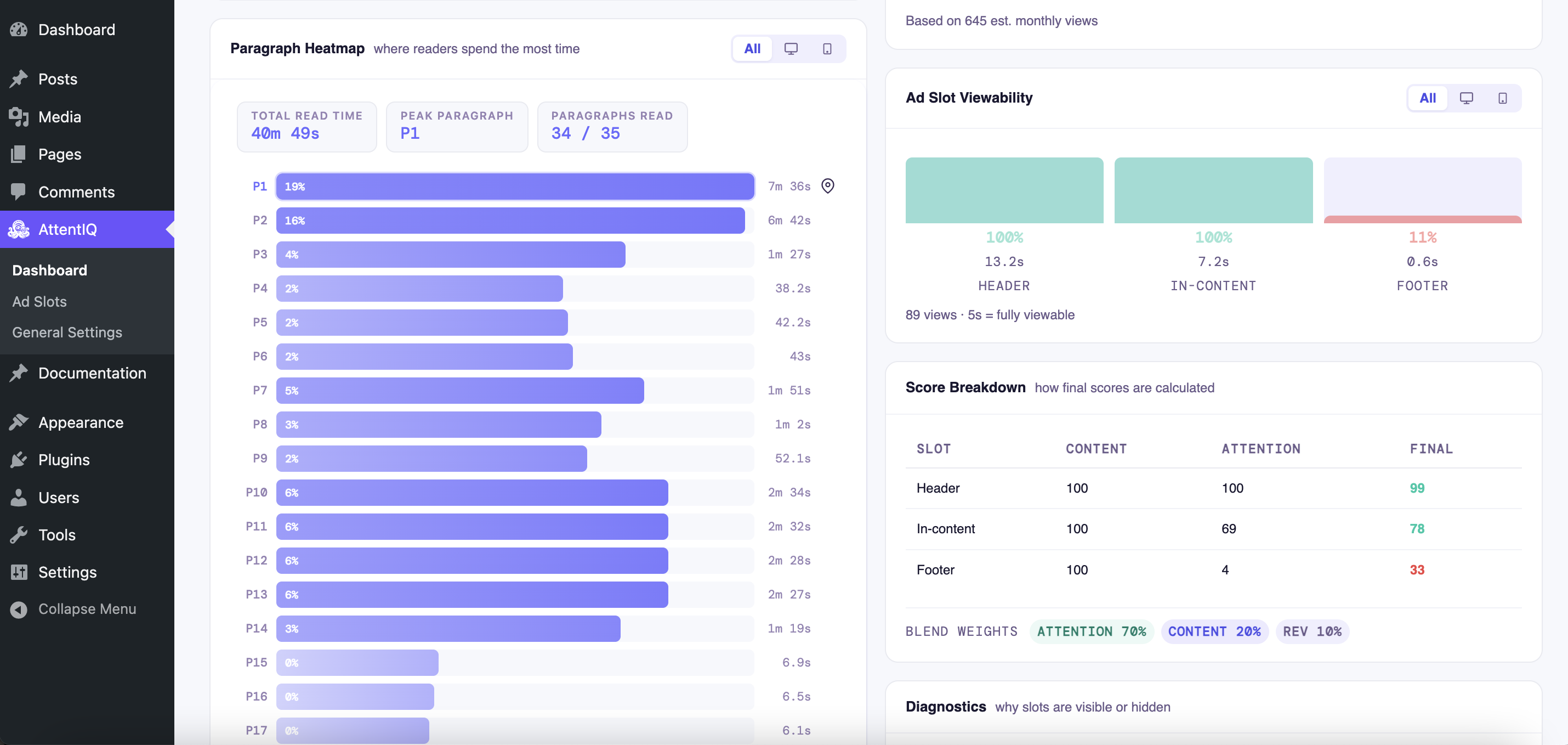Viewport: 1568px width, 745px height.
Task: Click the All filter in Paragraph Heatmap
Action: tap(752, 49)
